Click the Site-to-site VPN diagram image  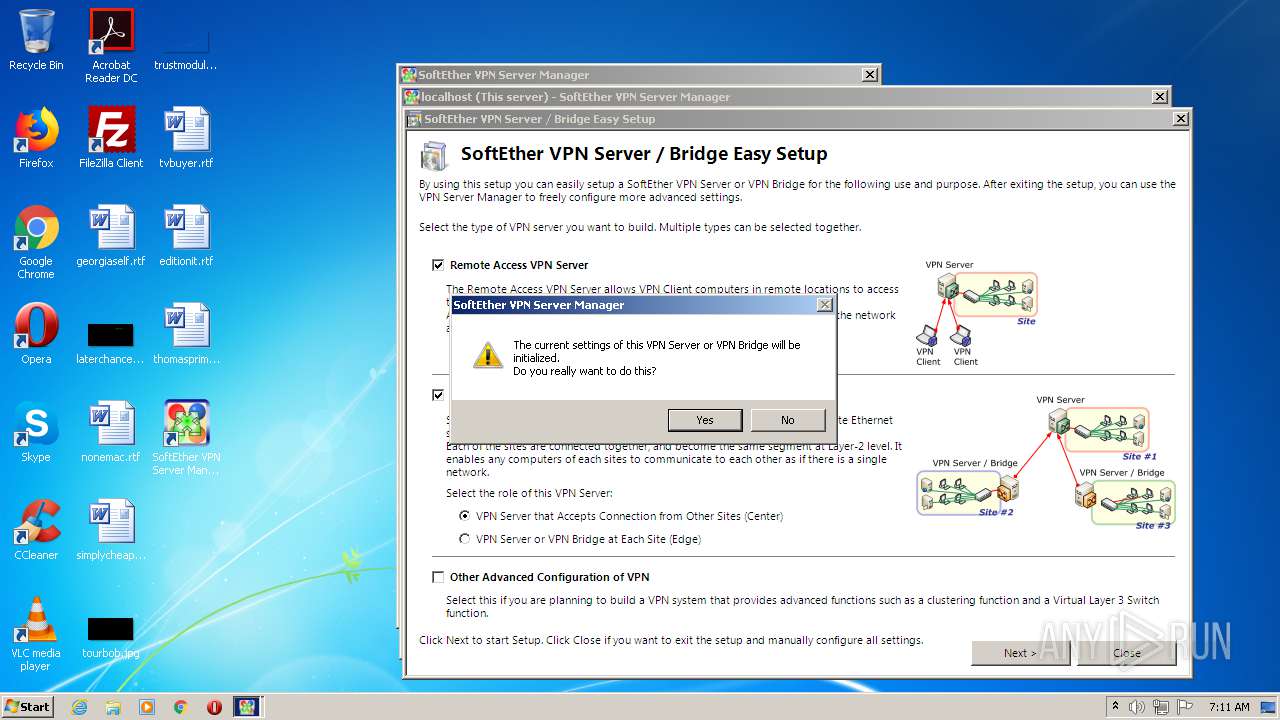pos(1046,462)
